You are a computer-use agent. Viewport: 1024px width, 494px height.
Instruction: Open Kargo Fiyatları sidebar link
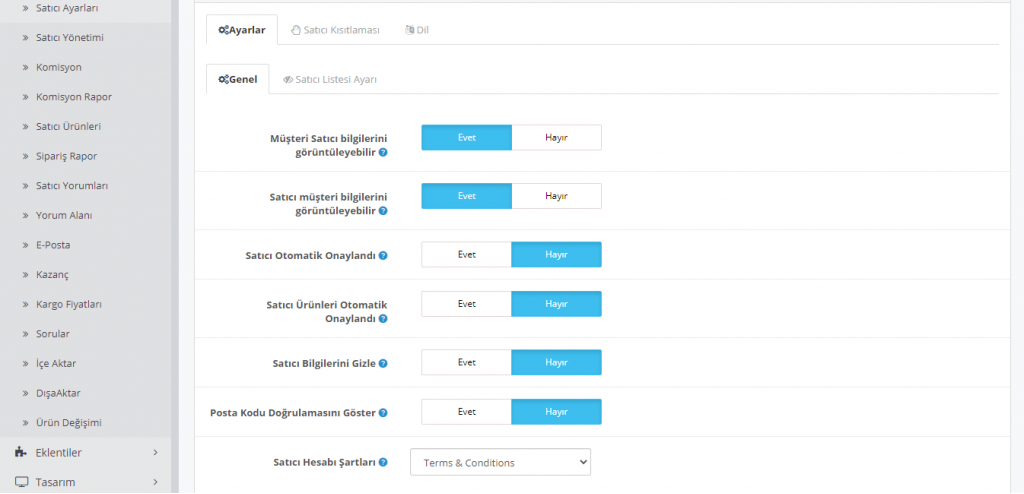68,304
